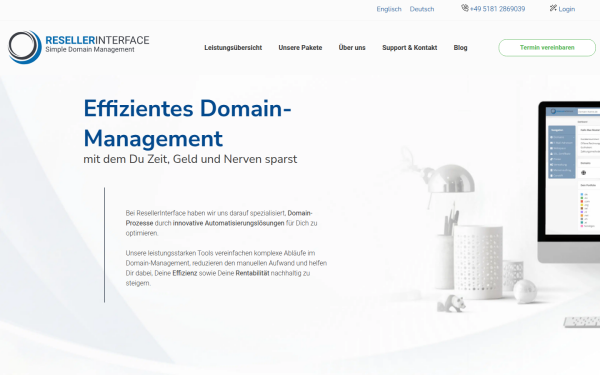Open the Leistungsübersicht menu
This screenshot has width=600, height=375.
click(x=233, y=47)
